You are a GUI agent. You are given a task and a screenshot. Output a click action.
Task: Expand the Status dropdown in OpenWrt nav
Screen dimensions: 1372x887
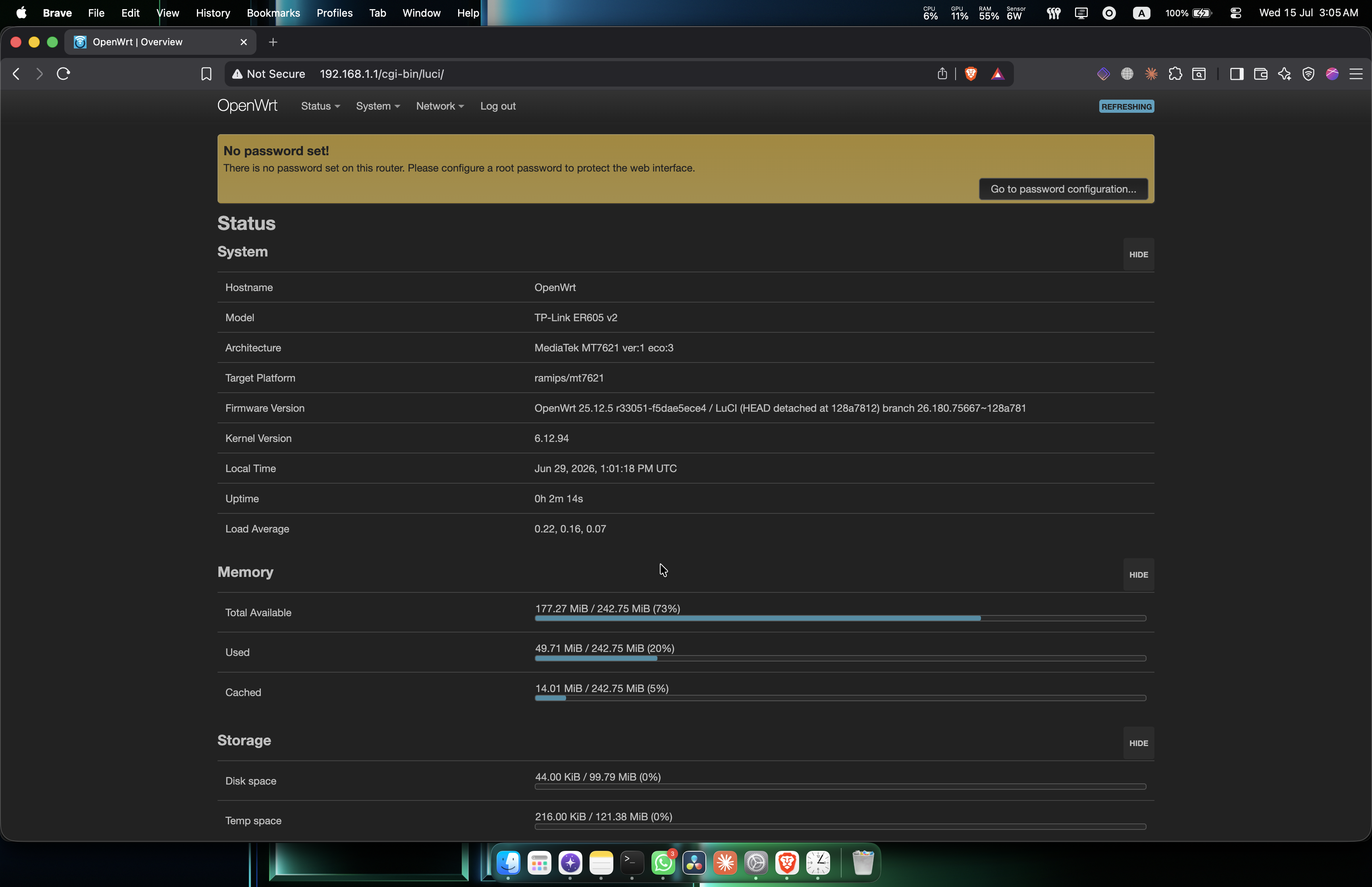point(321,106)
